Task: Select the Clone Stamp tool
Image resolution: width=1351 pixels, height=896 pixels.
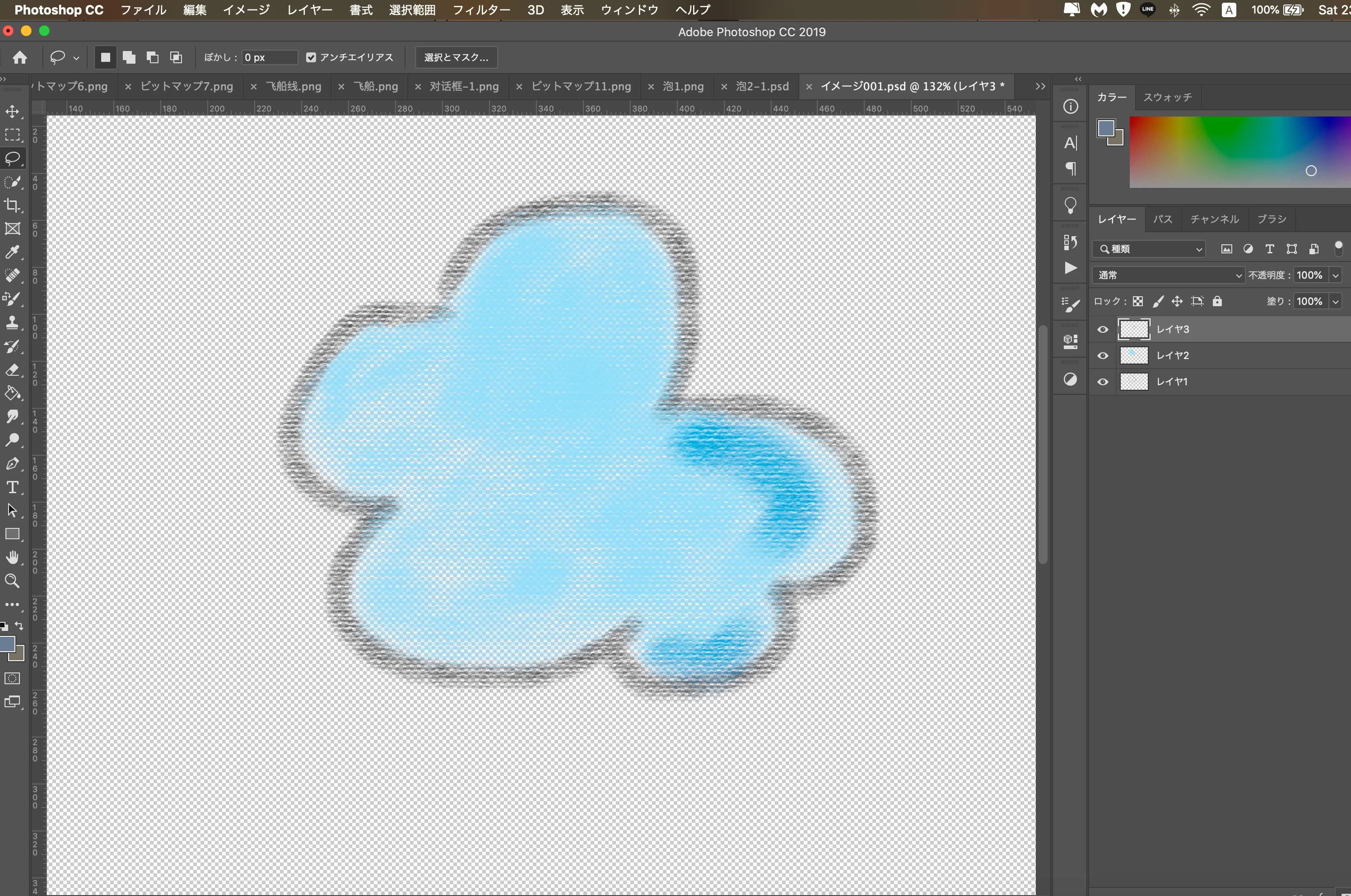Action: (12, 323)
